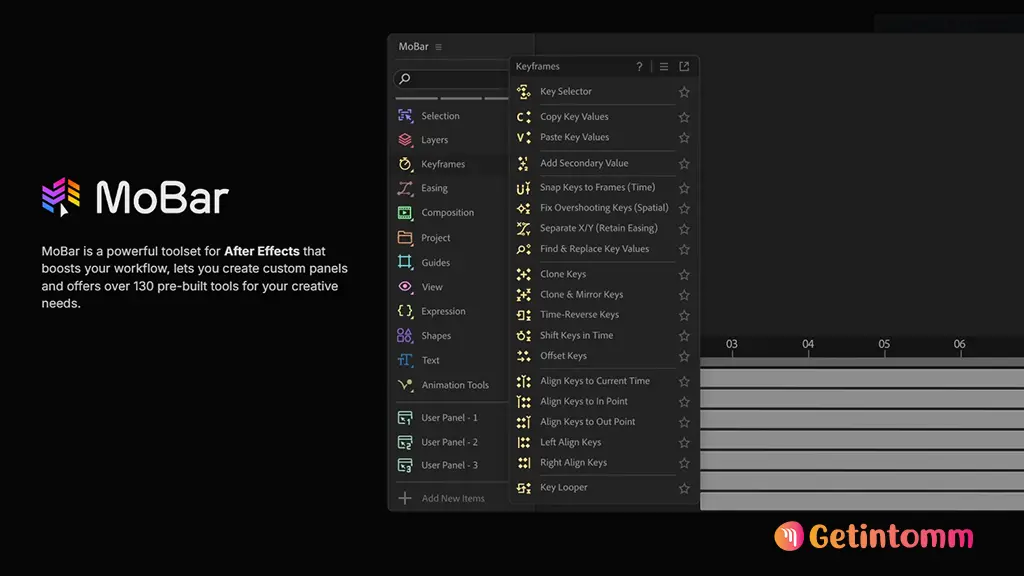Screen dimensions: 1024x576
Task: Click the Clone Keys icon
Action: point(524,274)
